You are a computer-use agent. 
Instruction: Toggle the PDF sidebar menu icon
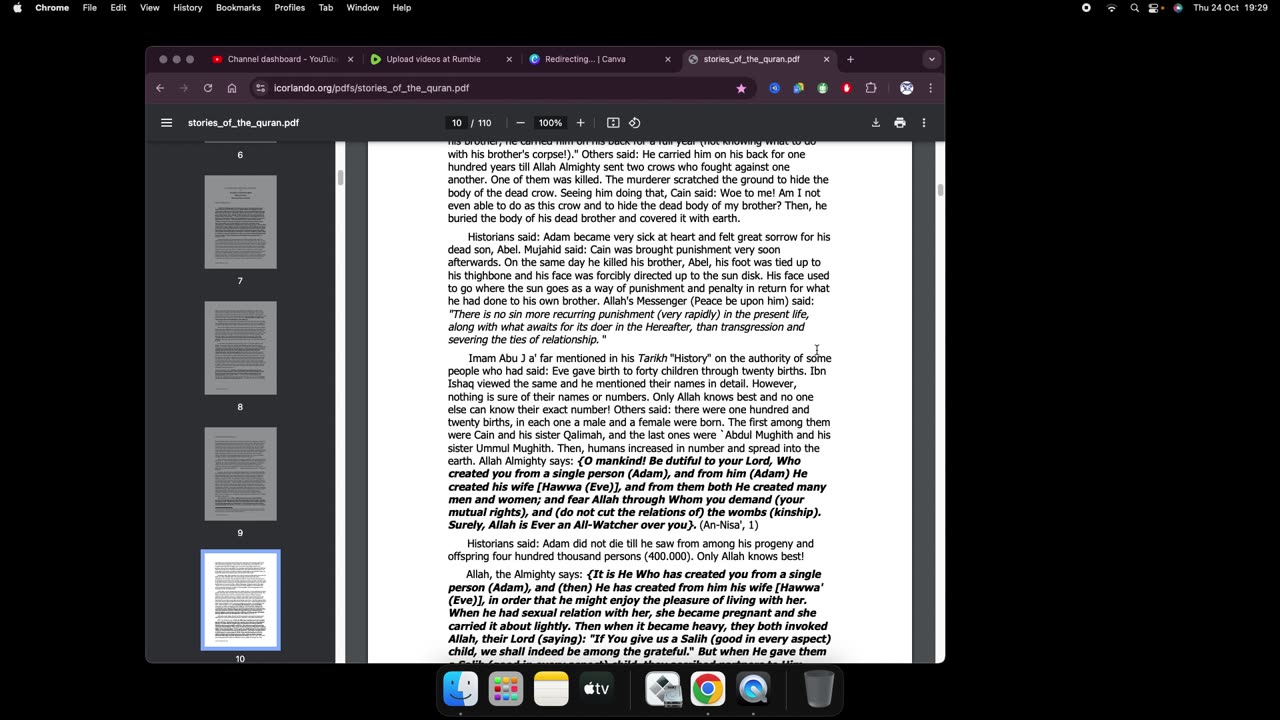[x=166, y=123]
